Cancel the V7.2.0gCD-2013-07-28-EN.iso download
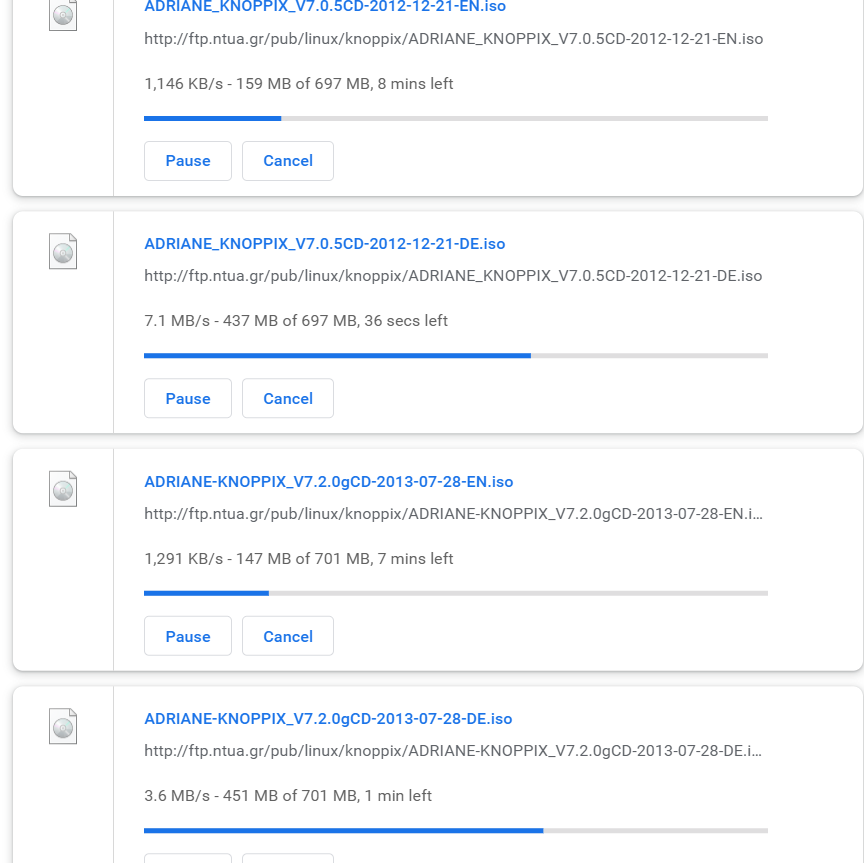This screenshot has width=864, height=863. point(288,636)
